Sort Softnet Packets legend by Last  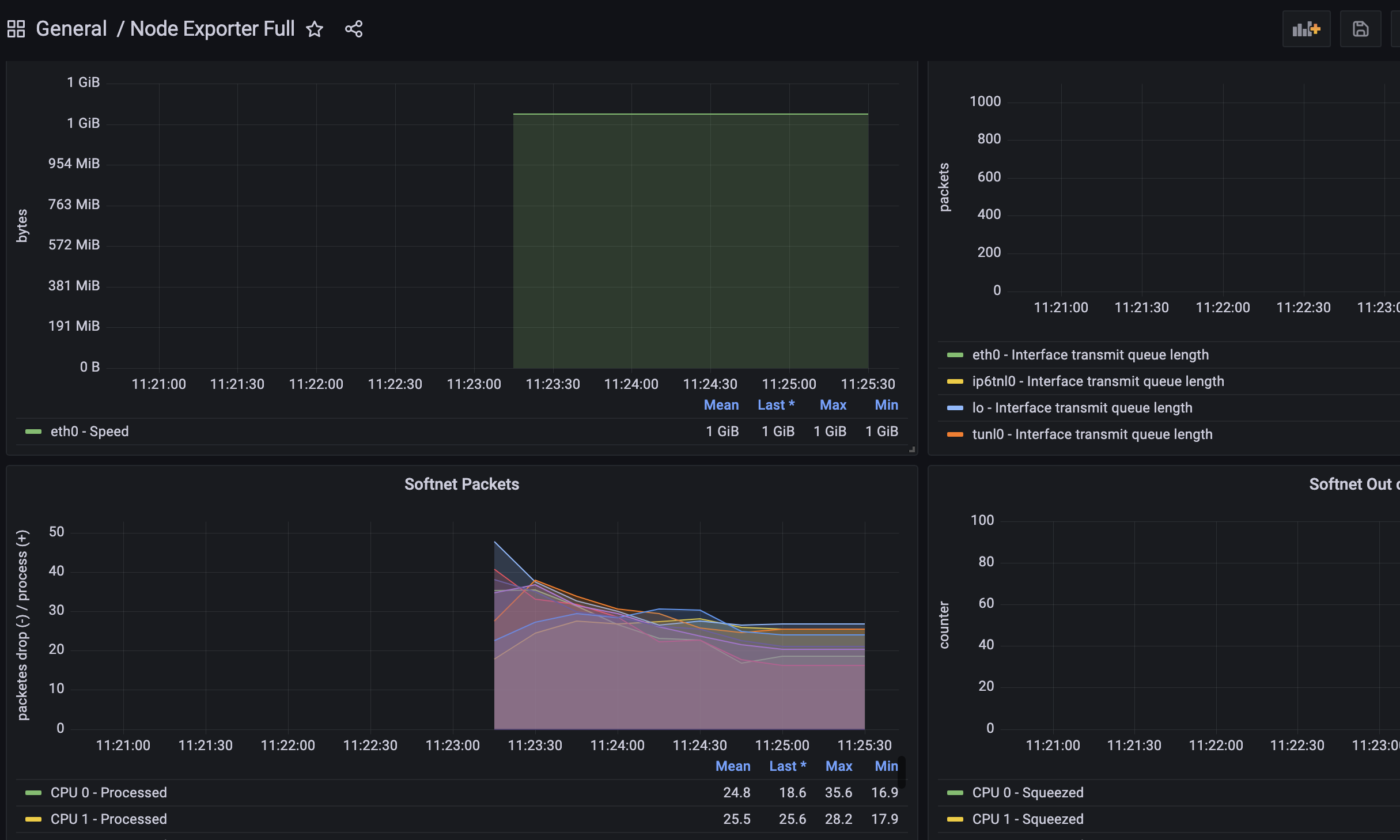[x=788, y=766]
